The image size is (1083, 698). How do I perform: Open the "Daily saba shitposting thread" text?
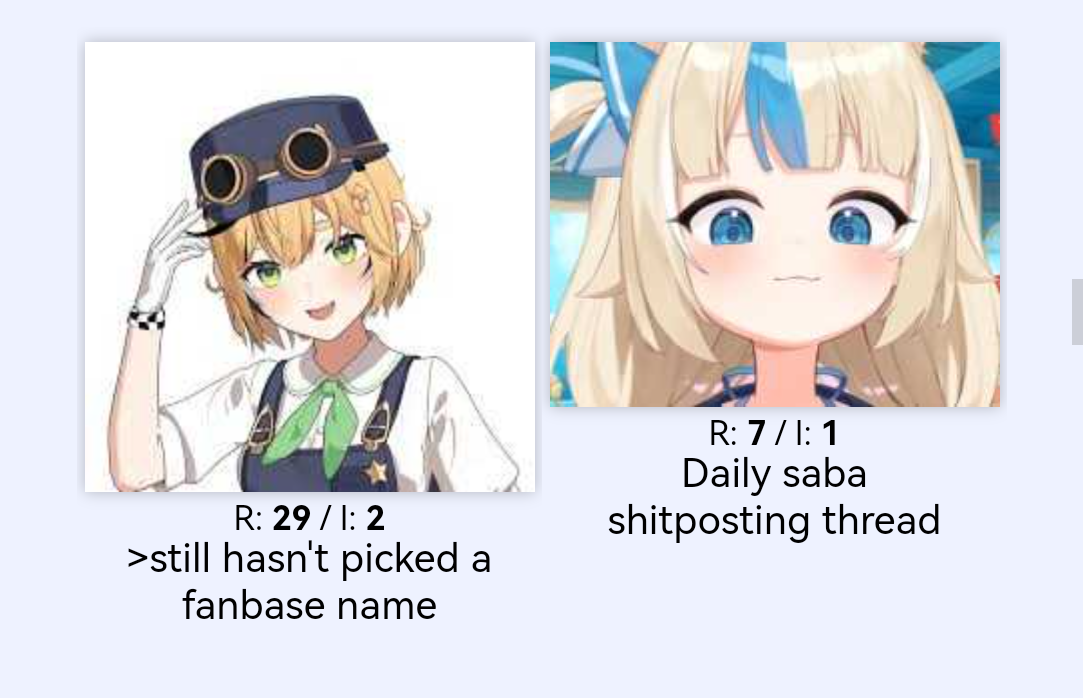tap(774, 497)
